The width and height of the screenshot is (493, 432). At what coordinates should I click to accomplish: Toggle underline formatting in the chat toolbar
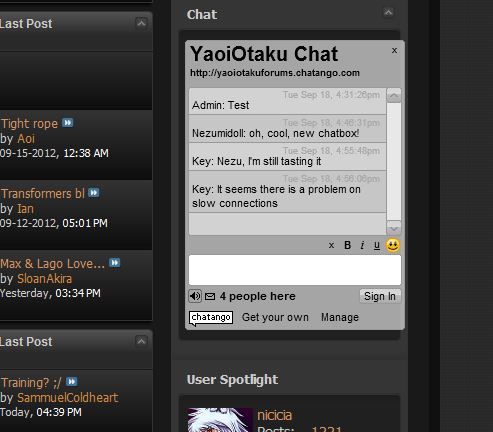[377, 246]
